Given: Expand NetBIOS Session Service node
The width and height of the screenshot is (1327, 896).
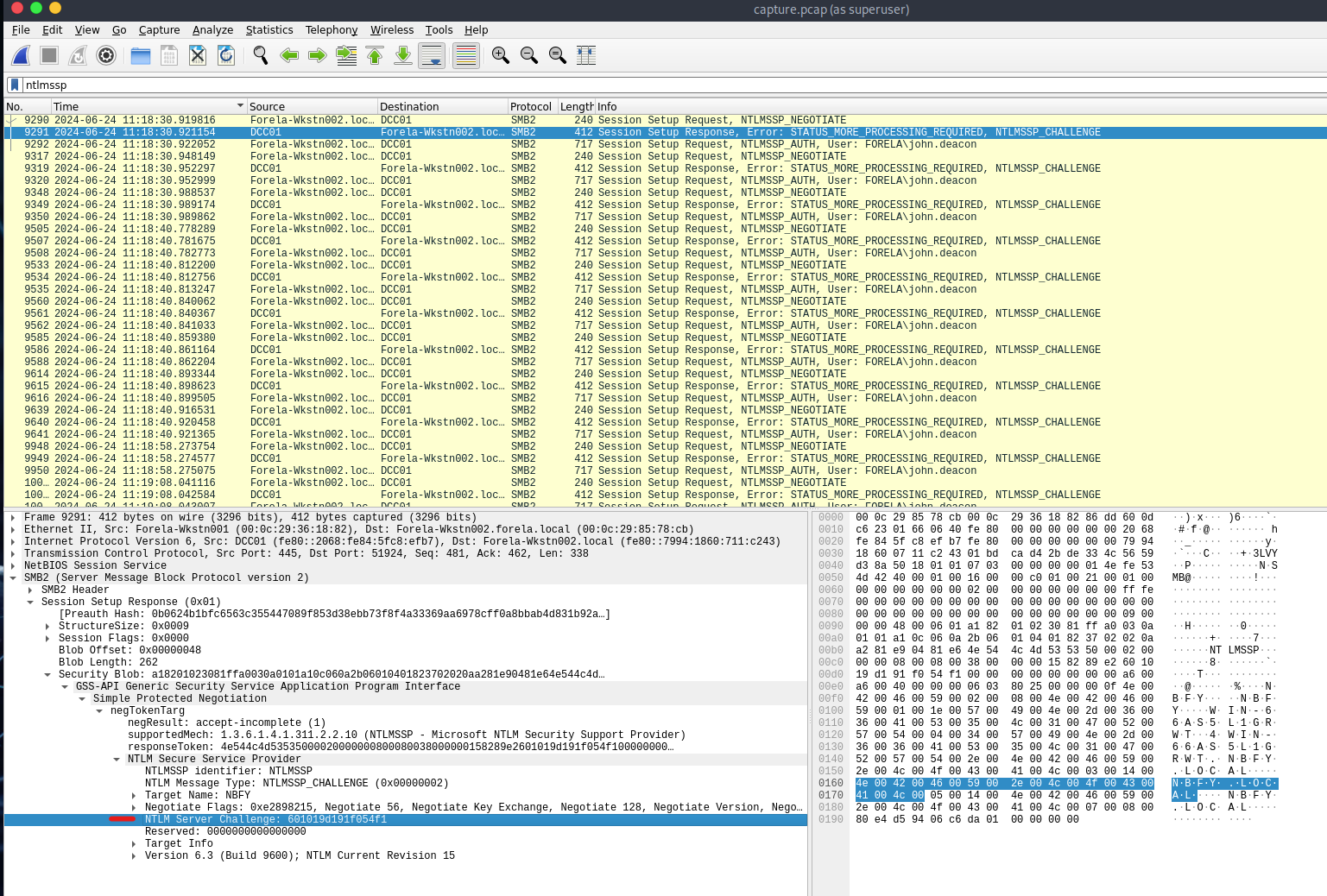Looking at the screenshot, I should tap(13, 565).
